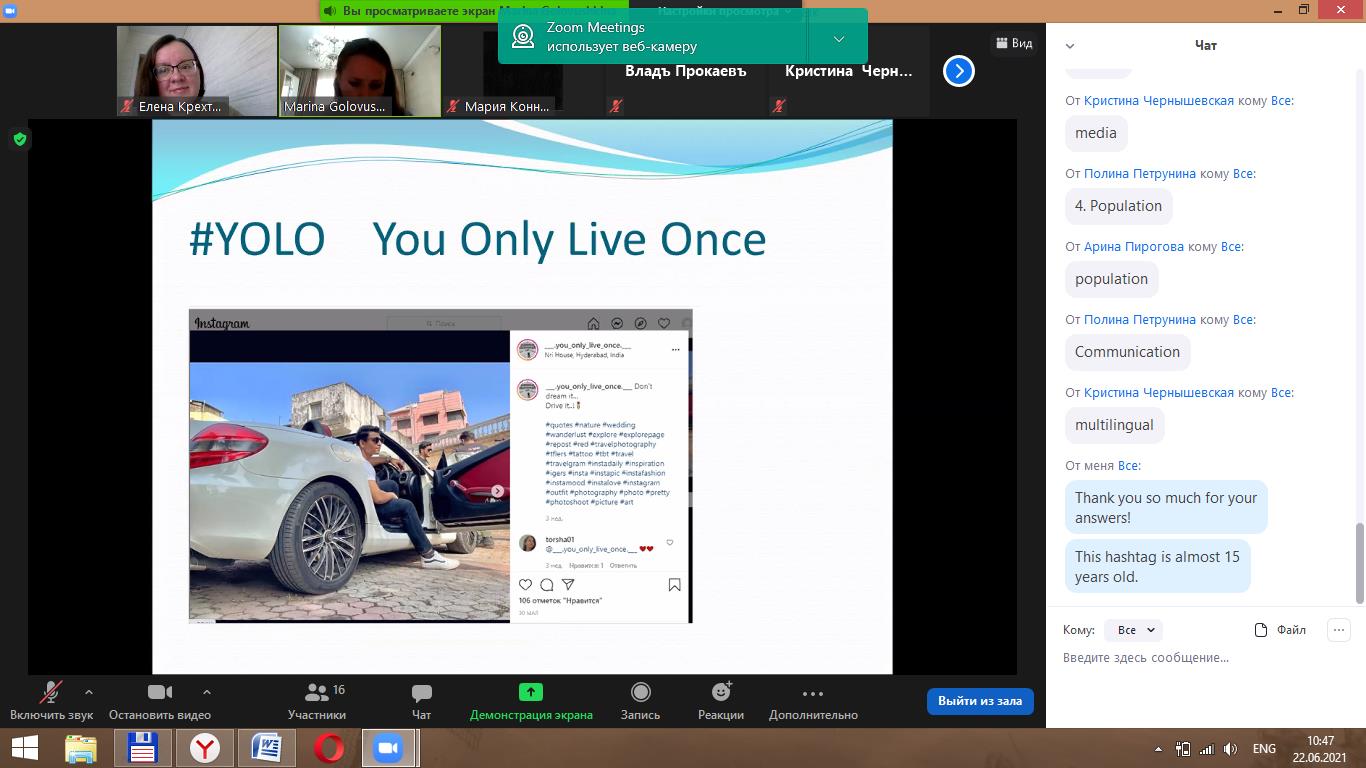Click the chat panel vertical scrollbar

[1359, 562]
